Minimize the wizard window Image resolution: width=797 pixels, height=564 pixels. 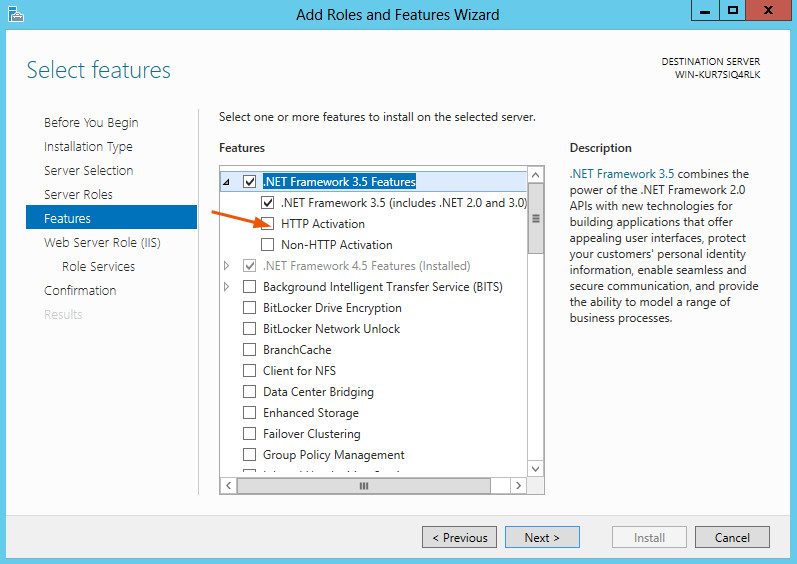[705, 11]
